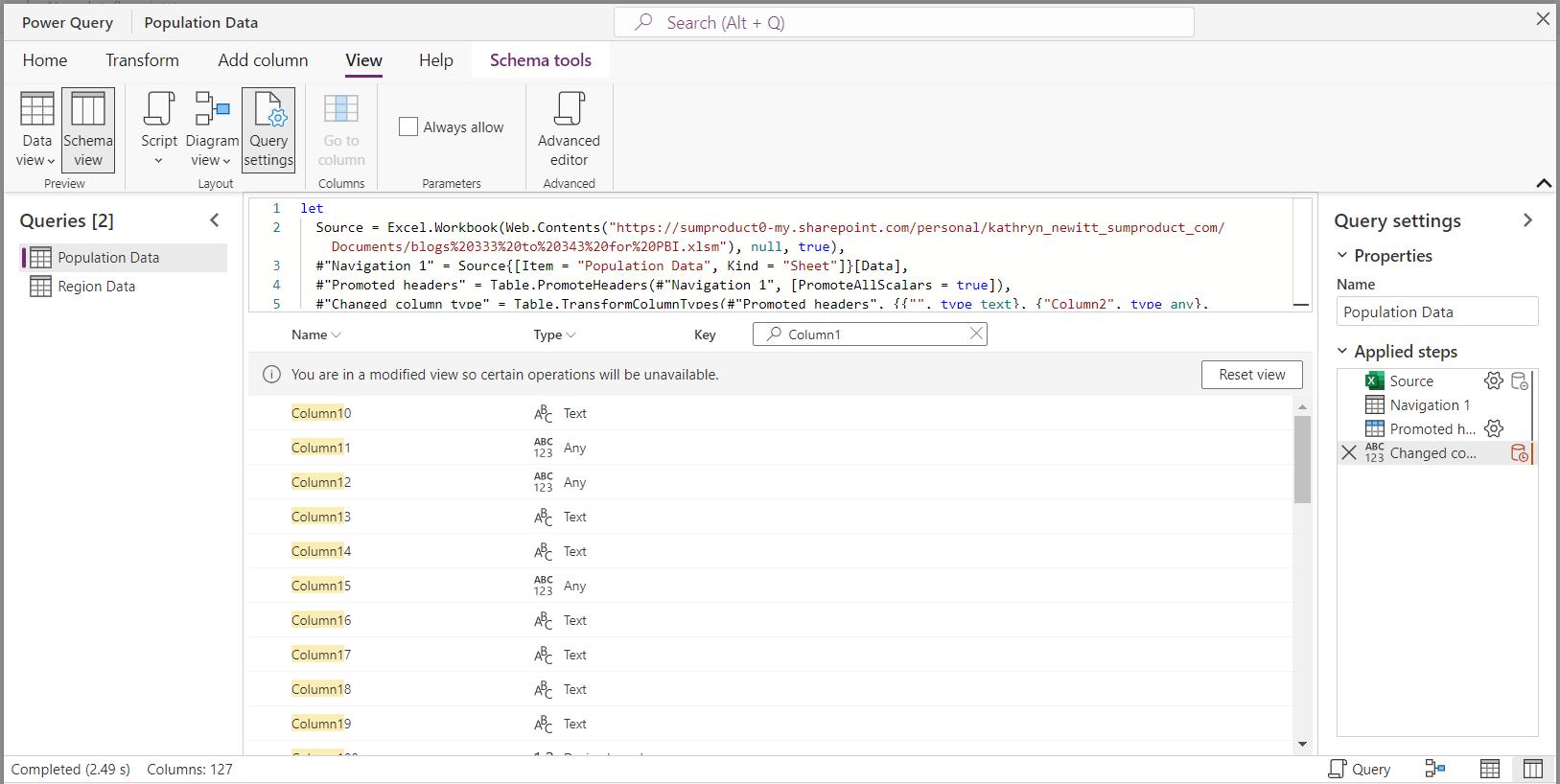Image resolution: width=1560 pixels, height=784 pixels.
Task: Select the Column14 row
Action: (x=771, y=551)
